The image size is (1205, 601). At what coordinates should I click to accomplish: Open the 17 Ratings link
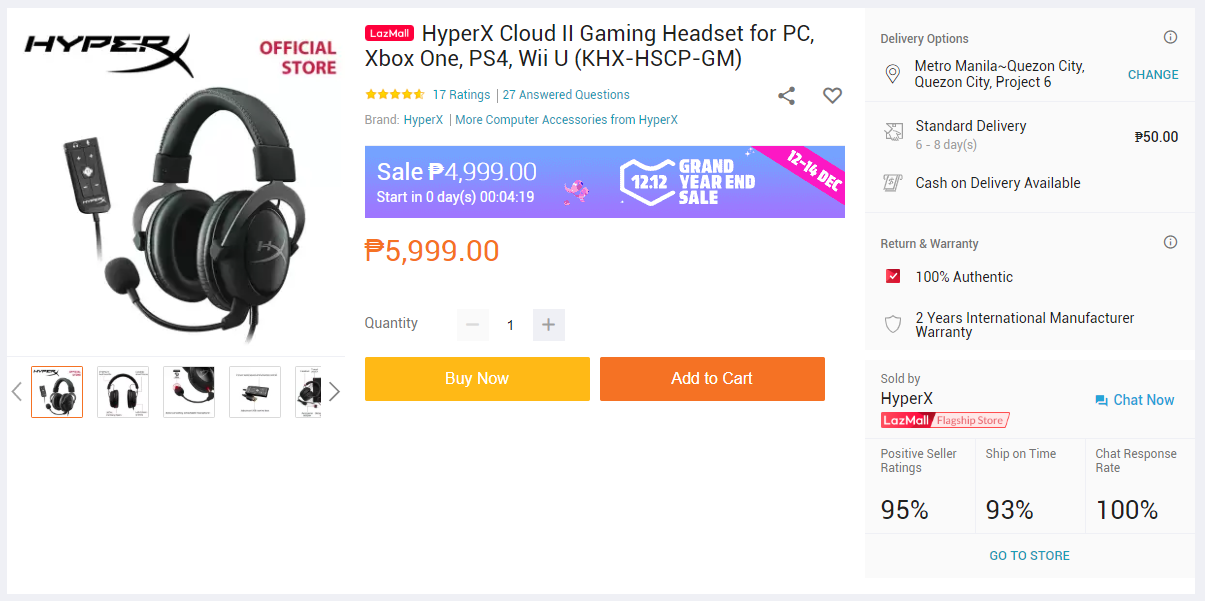[461, 95]
